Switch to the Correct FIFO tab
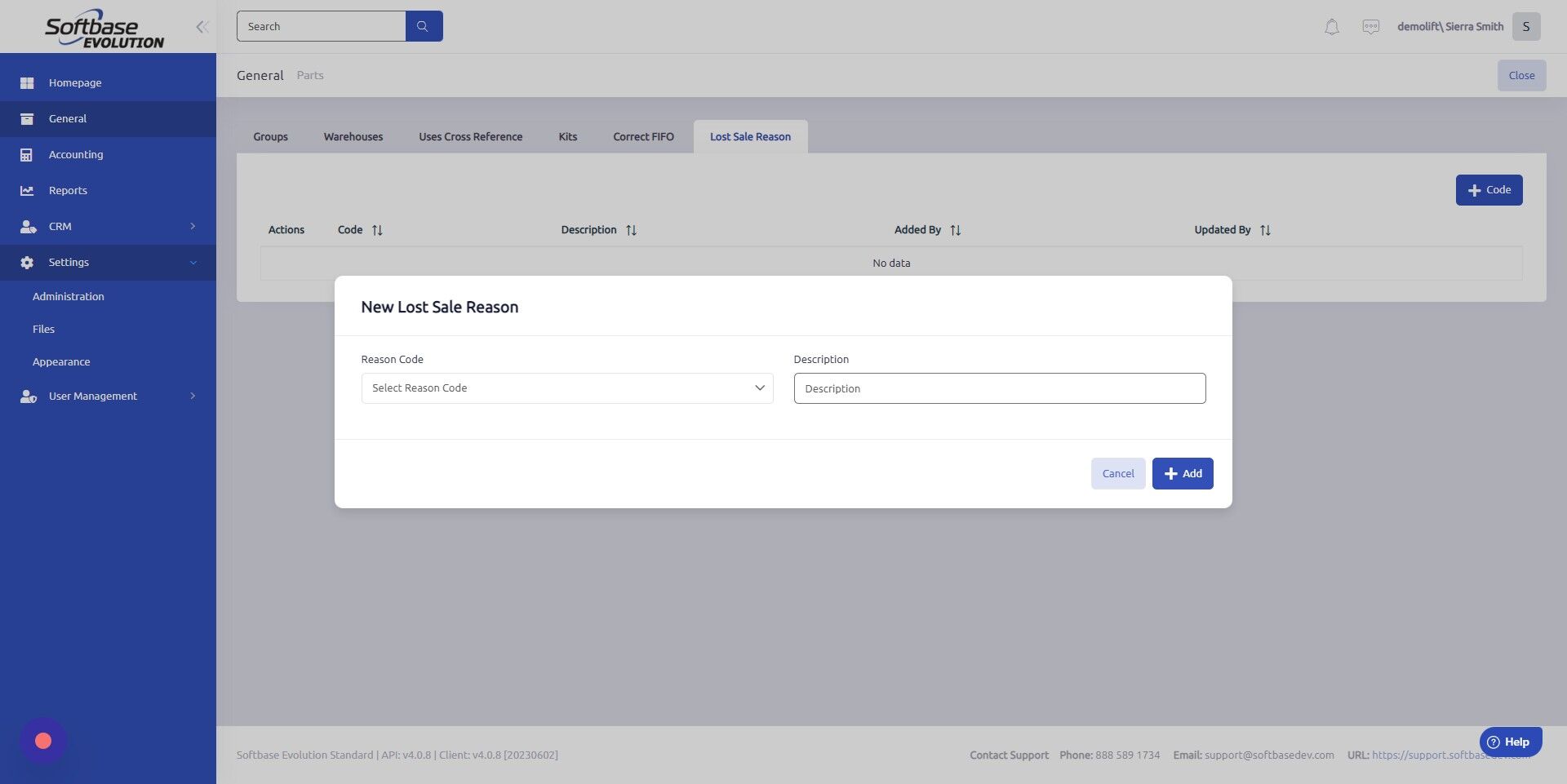The height and width of the screenshot is (784, 1567). tap(643, 136)
